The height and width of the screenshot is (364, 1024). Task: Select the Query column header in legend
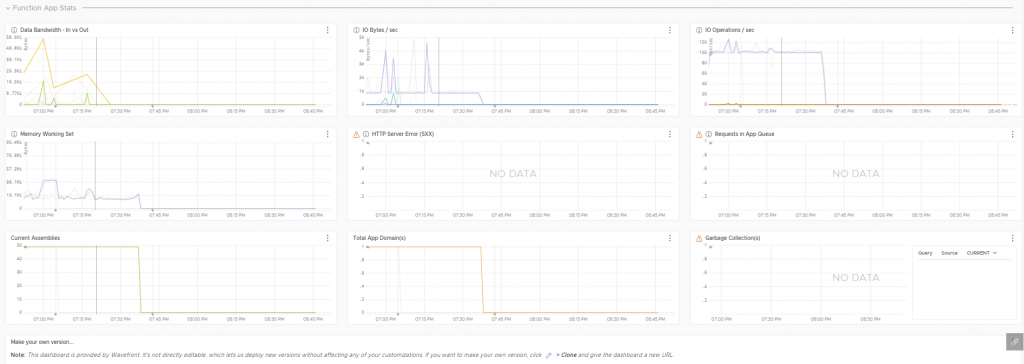[x=925, y=252]
